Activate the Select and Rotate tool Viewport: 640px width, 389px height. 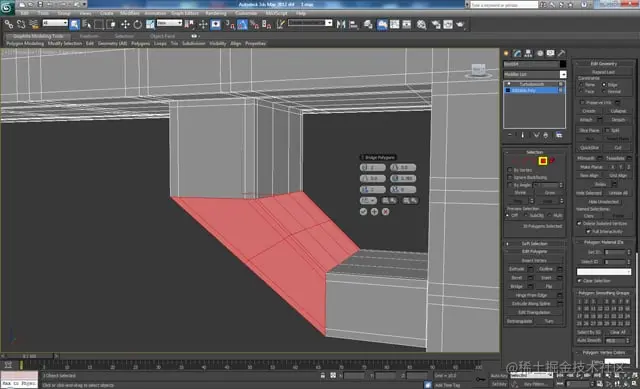pyautogui.click(x=138, y=24)
